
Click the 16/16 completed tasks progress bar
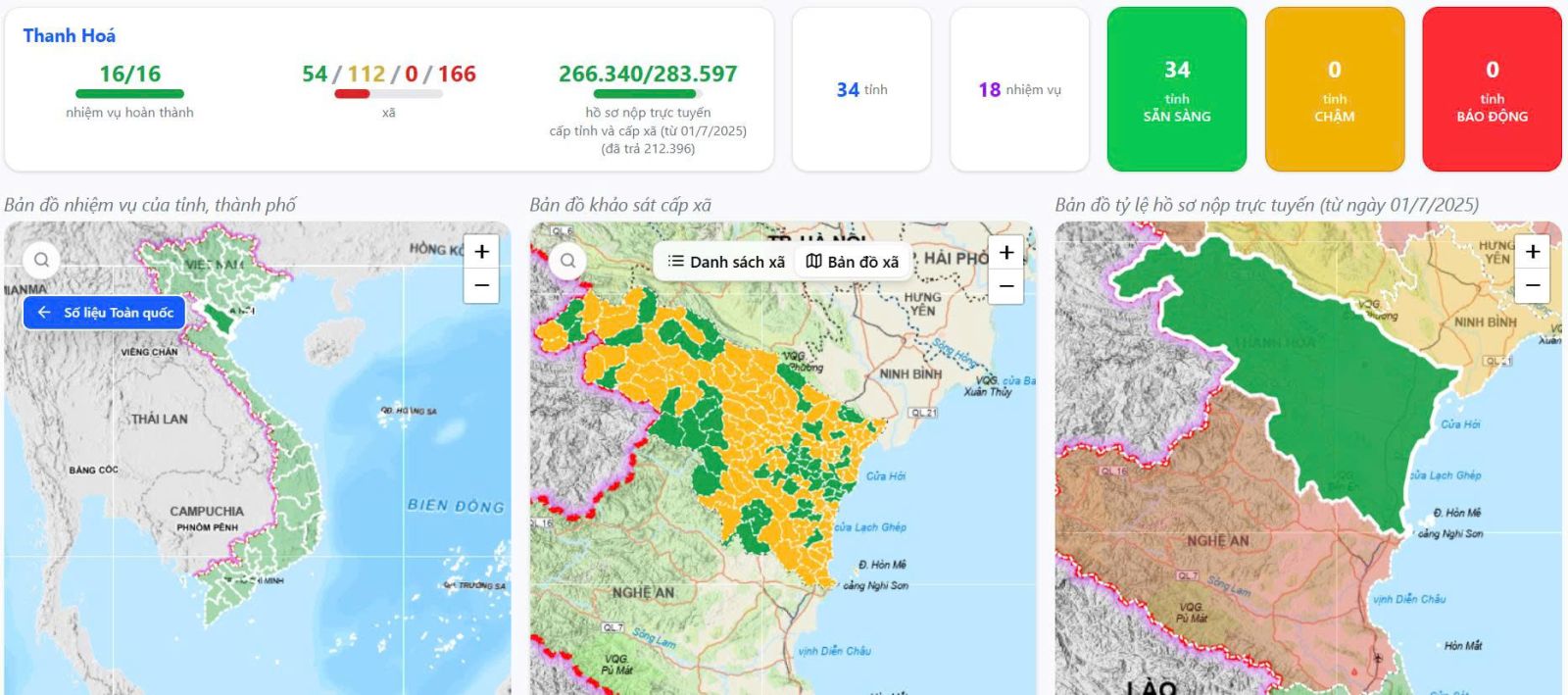click(129, 94)
